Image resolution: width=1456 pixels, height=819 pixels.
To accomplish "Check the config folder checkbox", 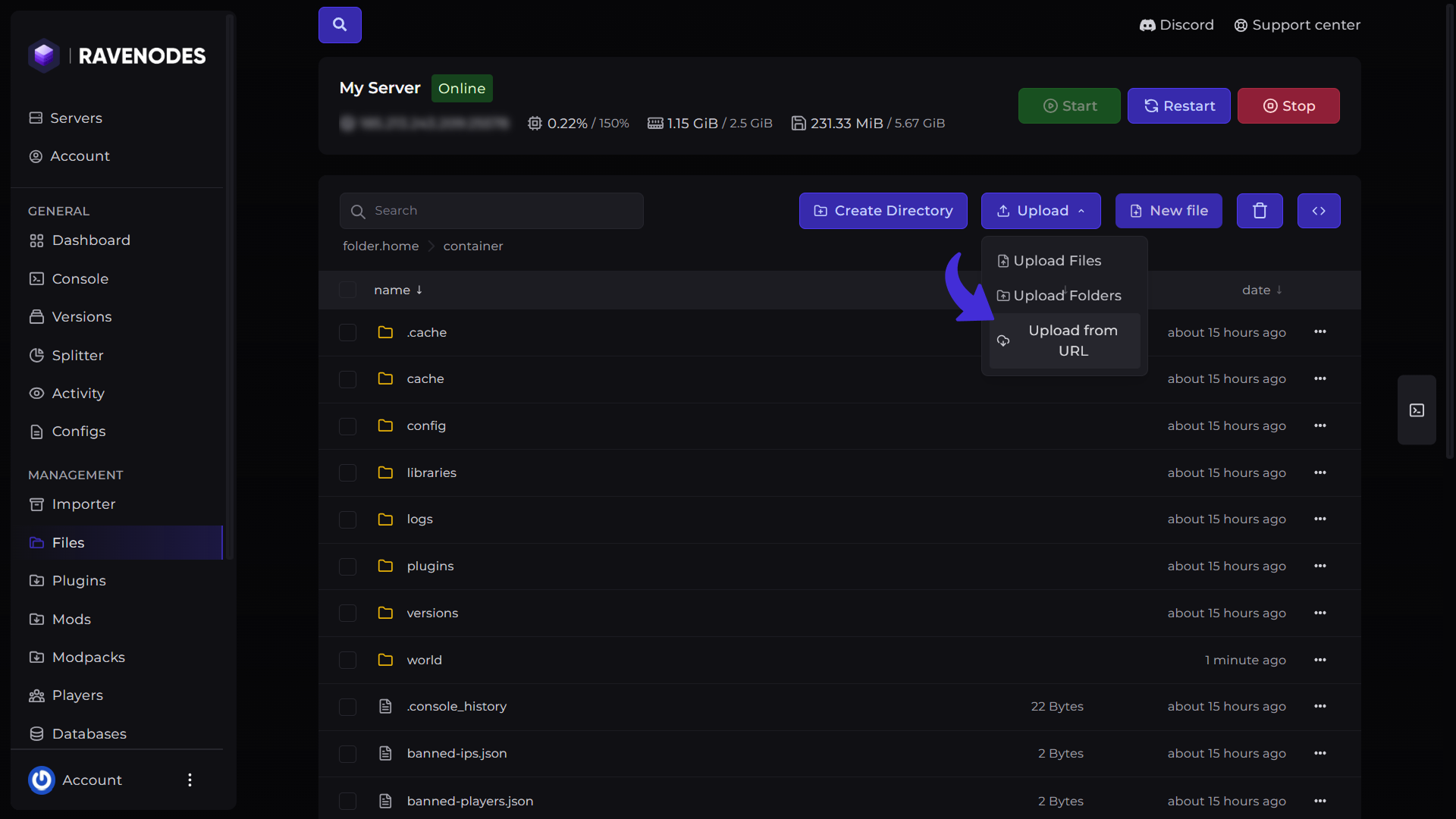I will (x=347, y=426).
